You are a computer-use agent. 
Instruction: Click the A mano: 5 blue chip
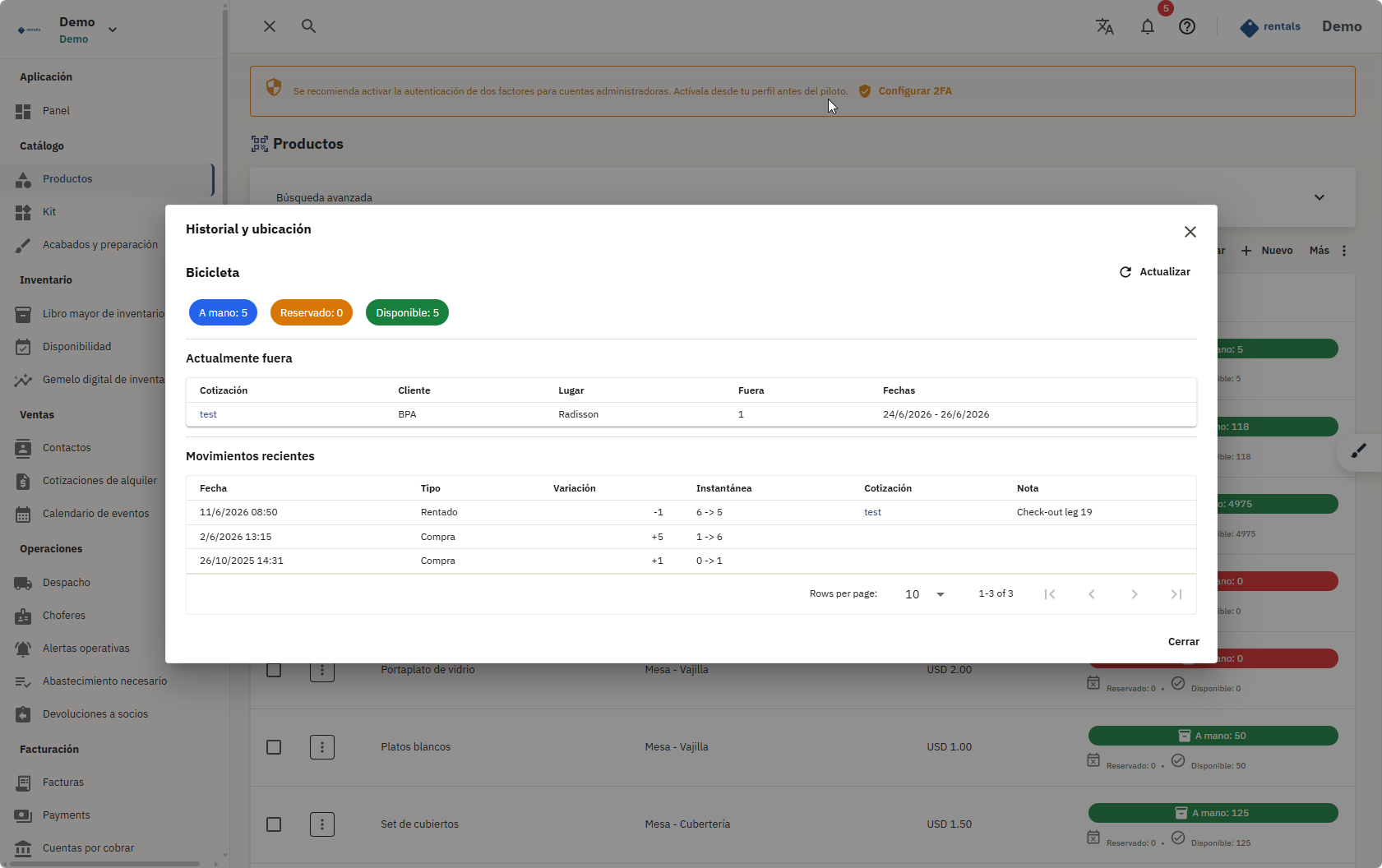[223, 312]
